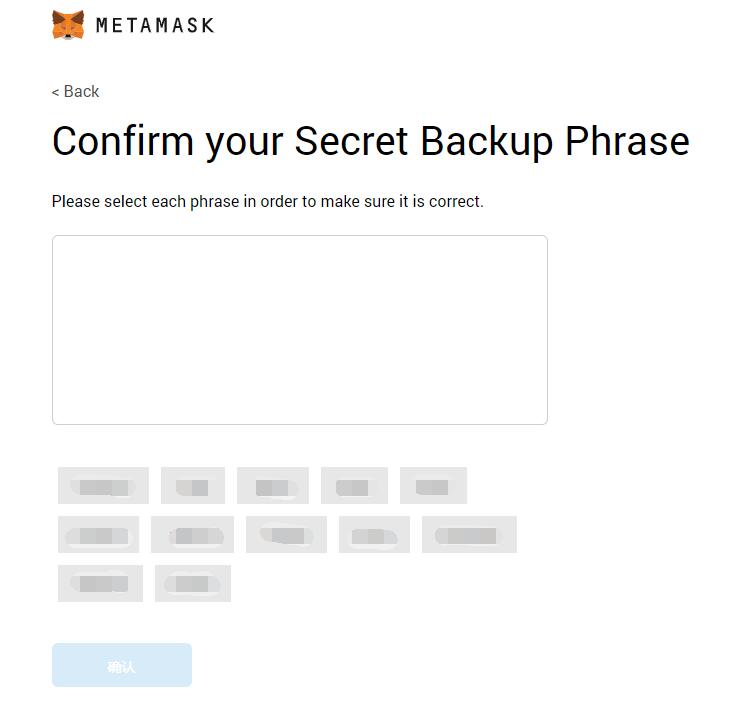
Task: Choose the second blurred word in bottom row
Action: pos(192,583)
